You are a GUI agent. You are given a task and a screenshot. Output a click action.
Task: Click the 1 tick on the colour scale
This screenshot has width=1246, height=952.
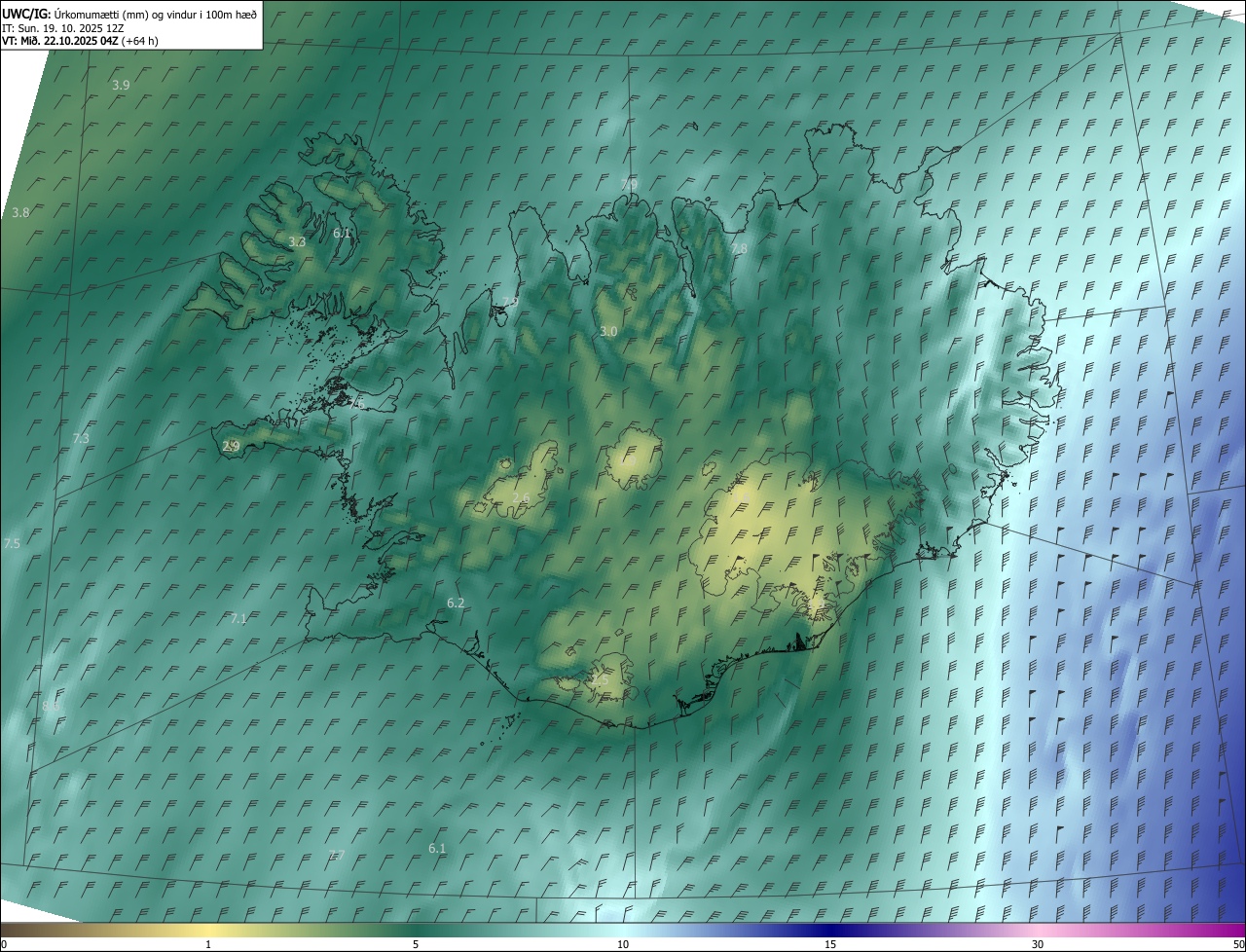click(x=208, y=945)
